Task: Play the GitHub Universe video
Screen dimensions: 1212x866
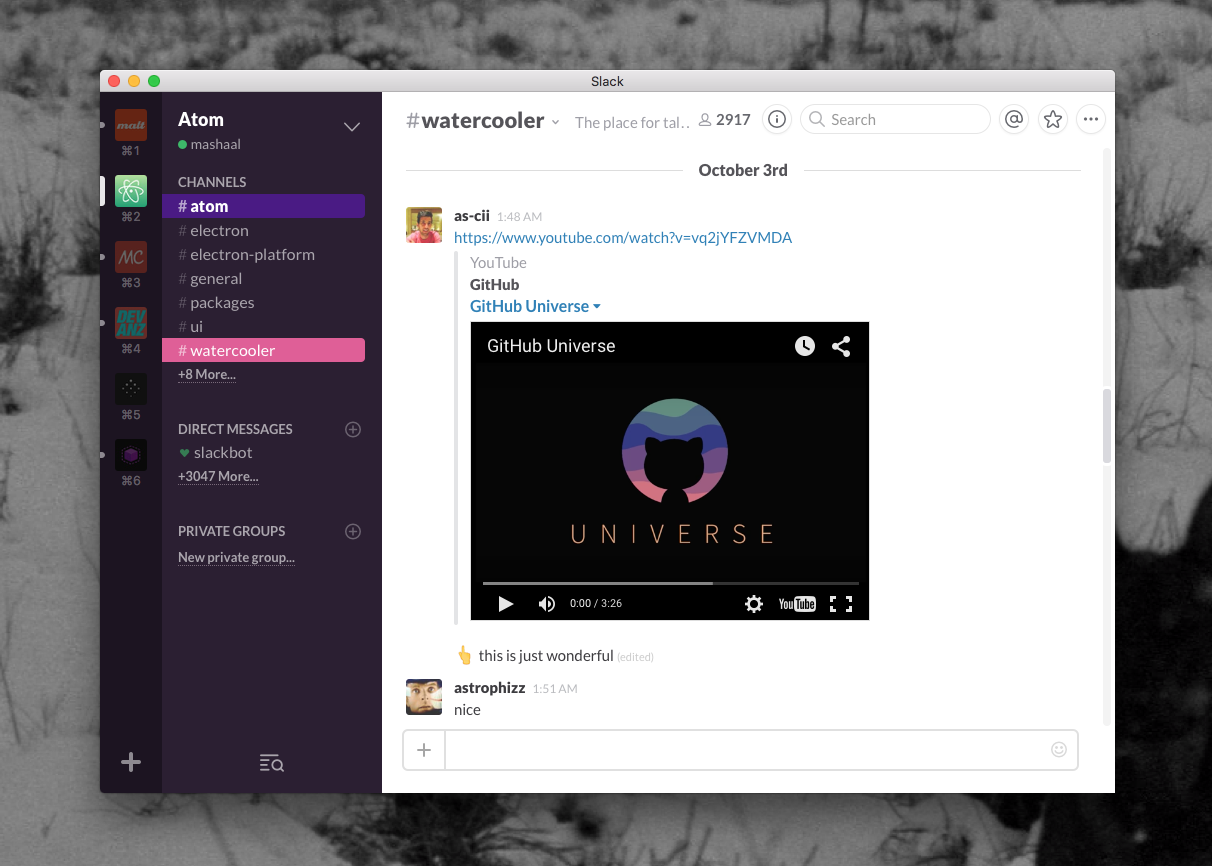Action: (x=506, y=603)
